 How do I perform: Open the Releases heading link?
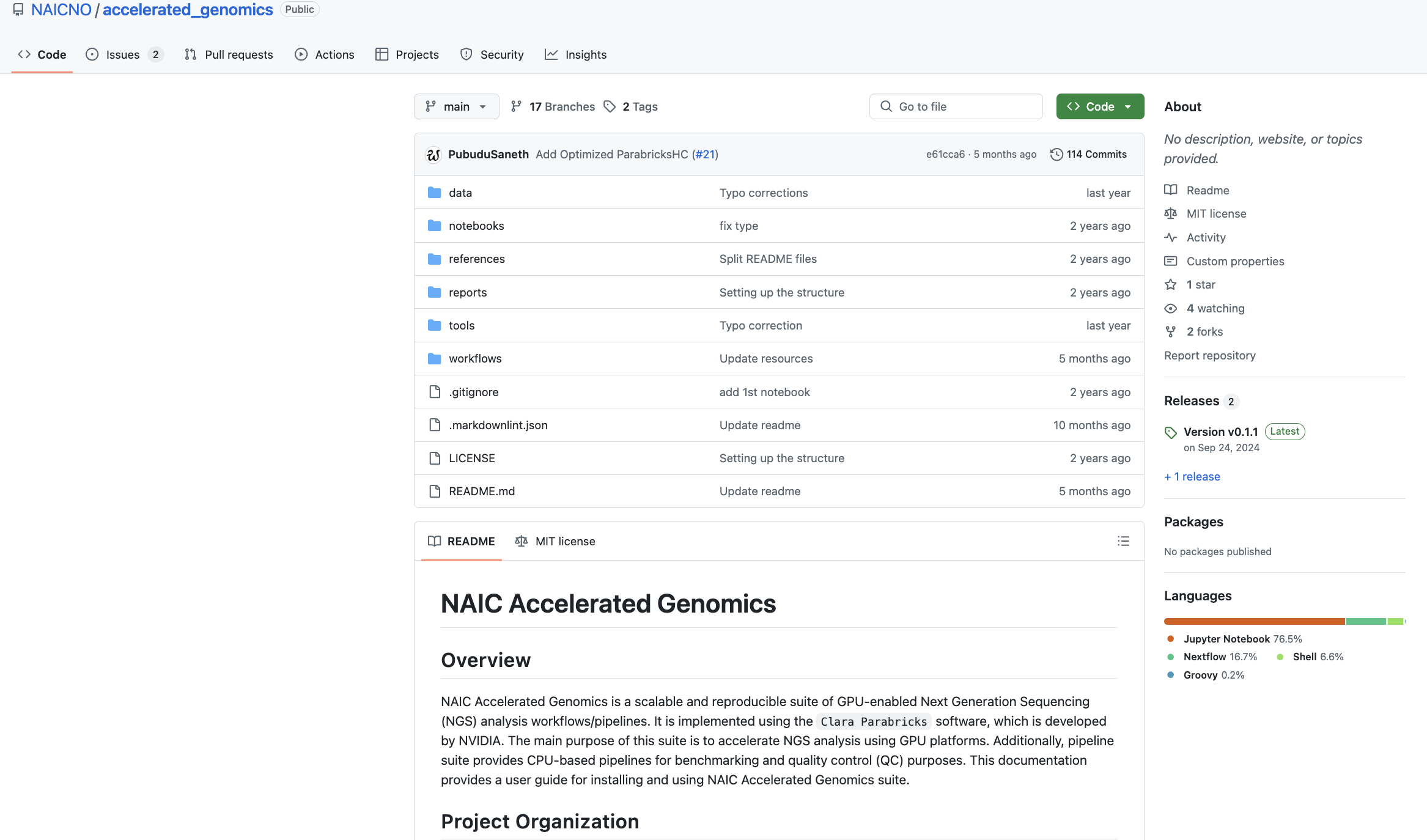tap(1201, 401)
